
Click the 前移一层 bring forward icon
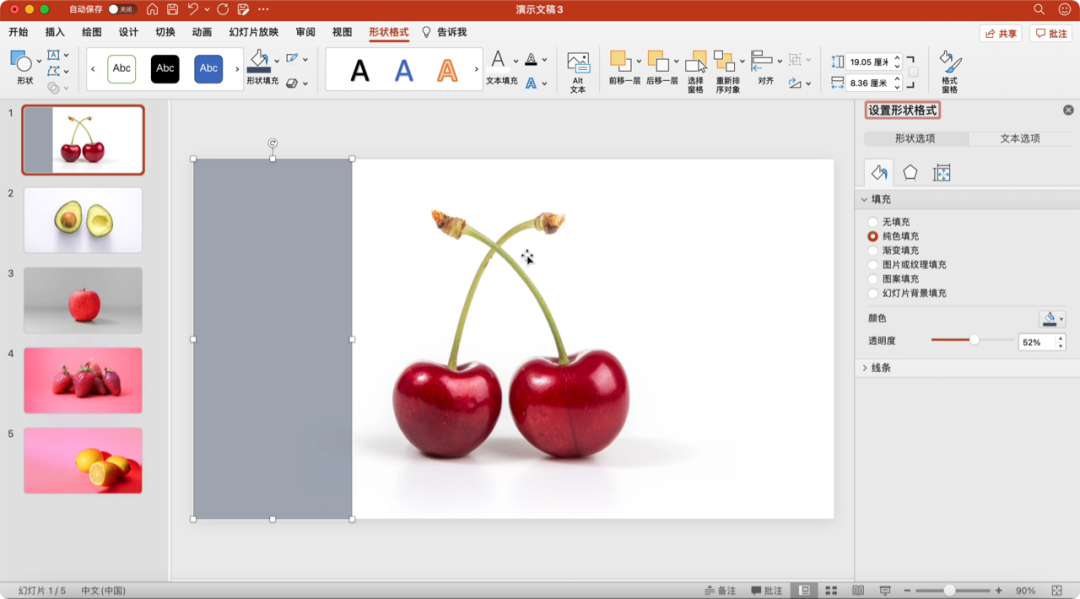[620, 62]
